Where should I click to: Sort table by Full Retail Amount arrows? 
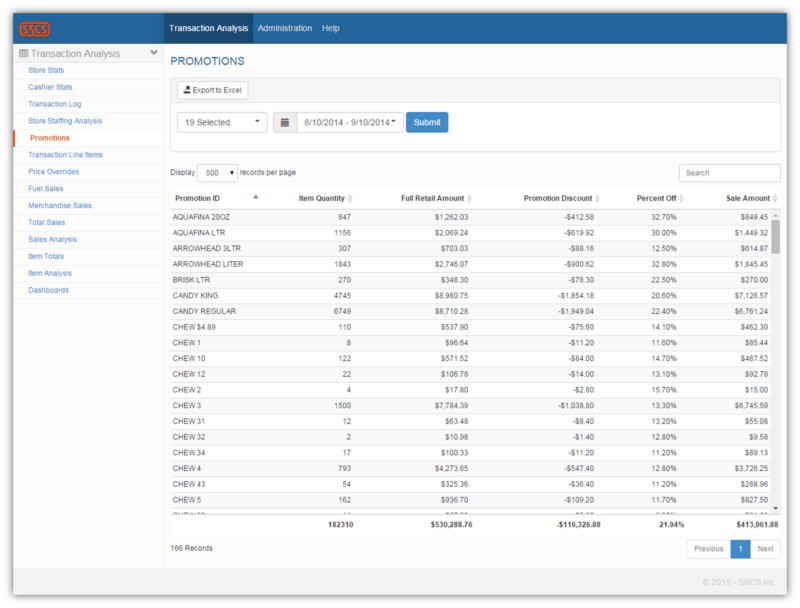coord(469,198)
